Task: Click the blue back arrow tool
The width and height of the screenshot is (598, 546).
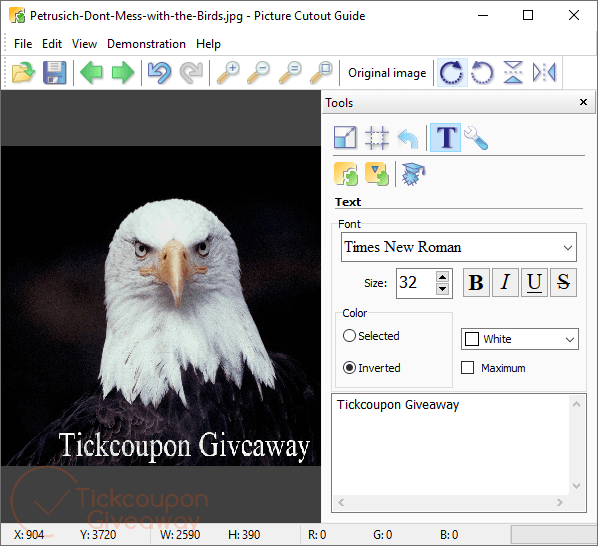Action: [408, 138]
